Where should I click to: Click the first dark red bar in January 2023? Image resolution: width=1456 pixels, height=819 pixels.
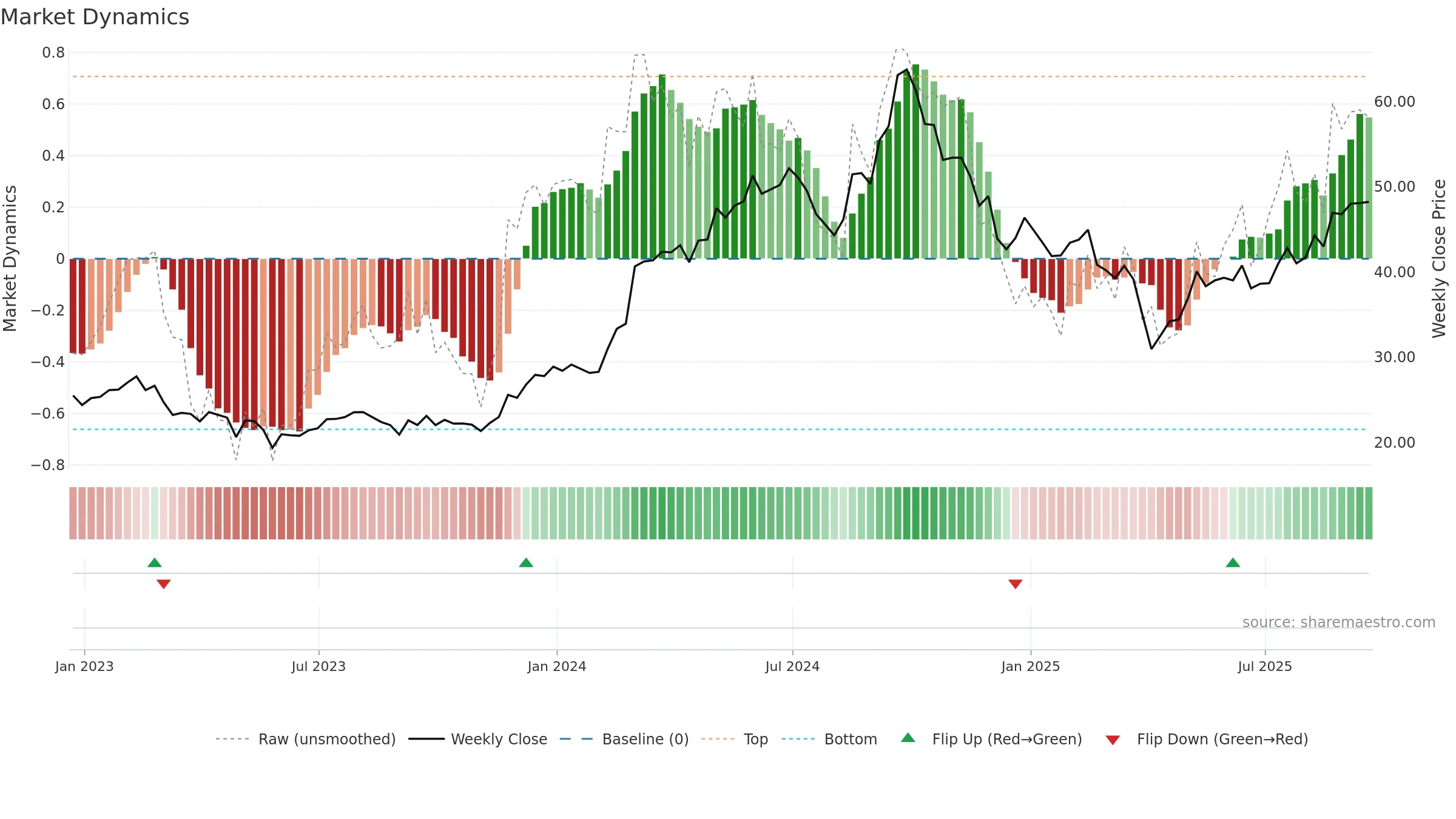(x=73, y=306)
